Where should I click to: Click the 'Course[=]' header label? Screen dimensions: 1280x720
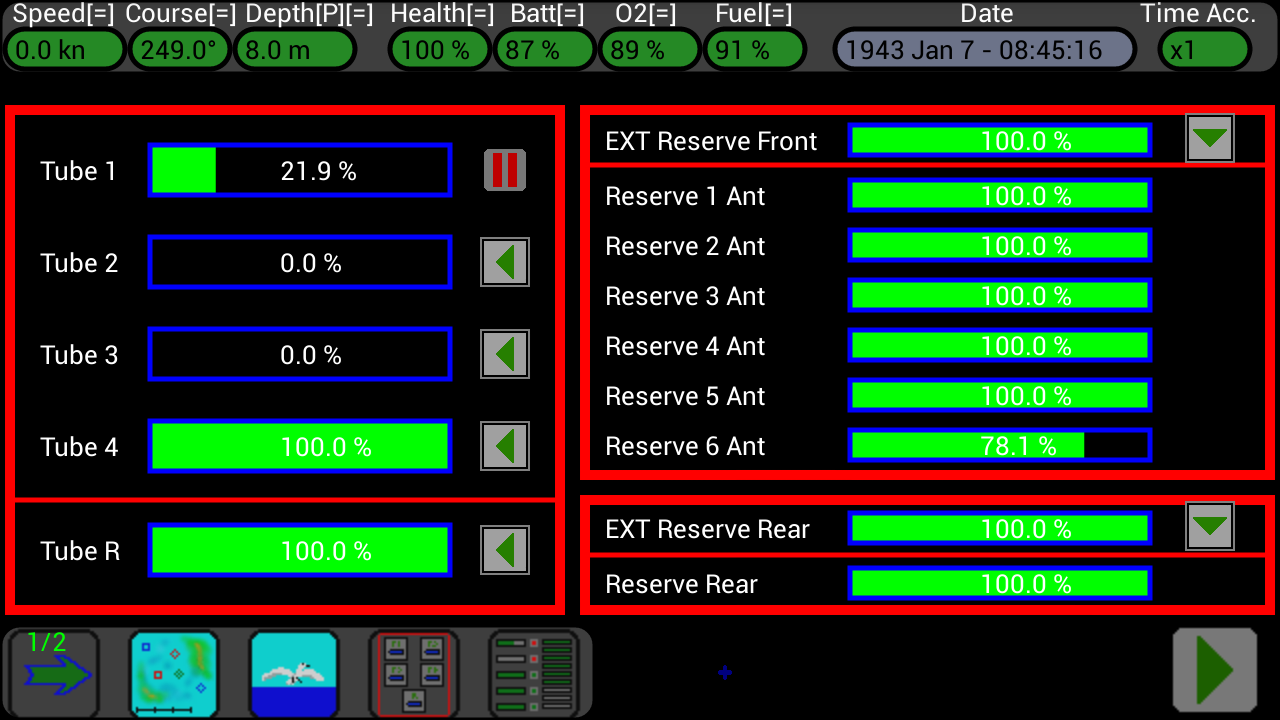[182, 14]
